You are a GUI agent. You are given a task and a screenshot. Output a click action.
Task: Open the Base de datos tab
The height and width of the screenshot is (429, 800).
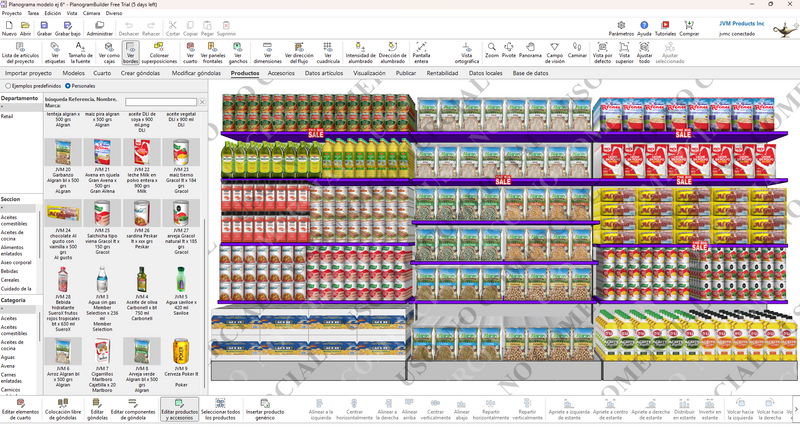click(x=531, y=73)
